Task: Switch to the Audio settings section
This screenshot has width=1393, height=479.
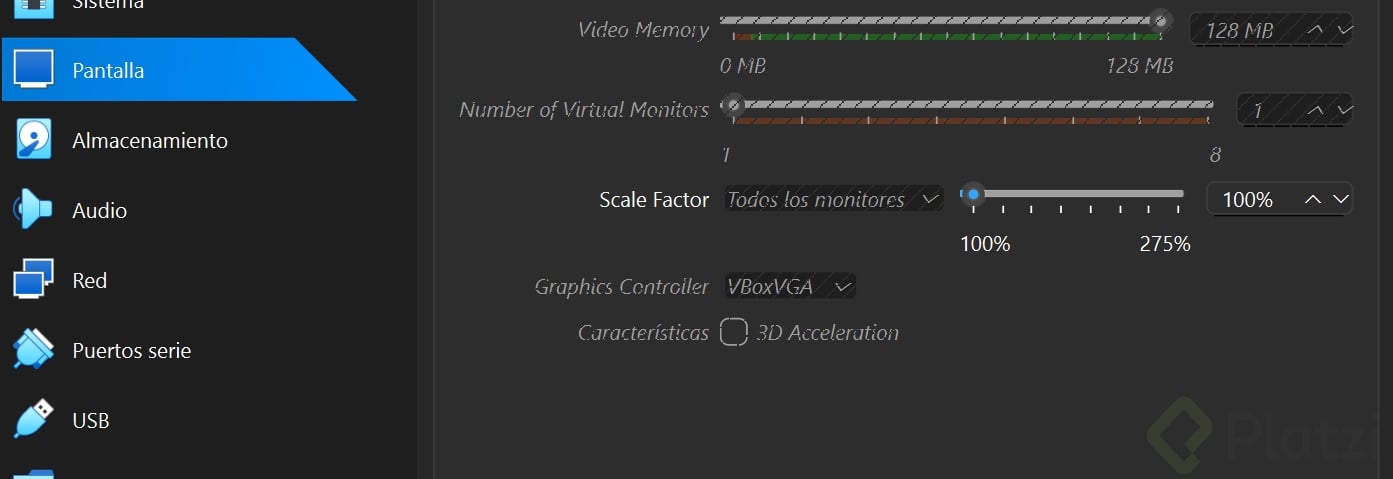Action: coord(100,211)
